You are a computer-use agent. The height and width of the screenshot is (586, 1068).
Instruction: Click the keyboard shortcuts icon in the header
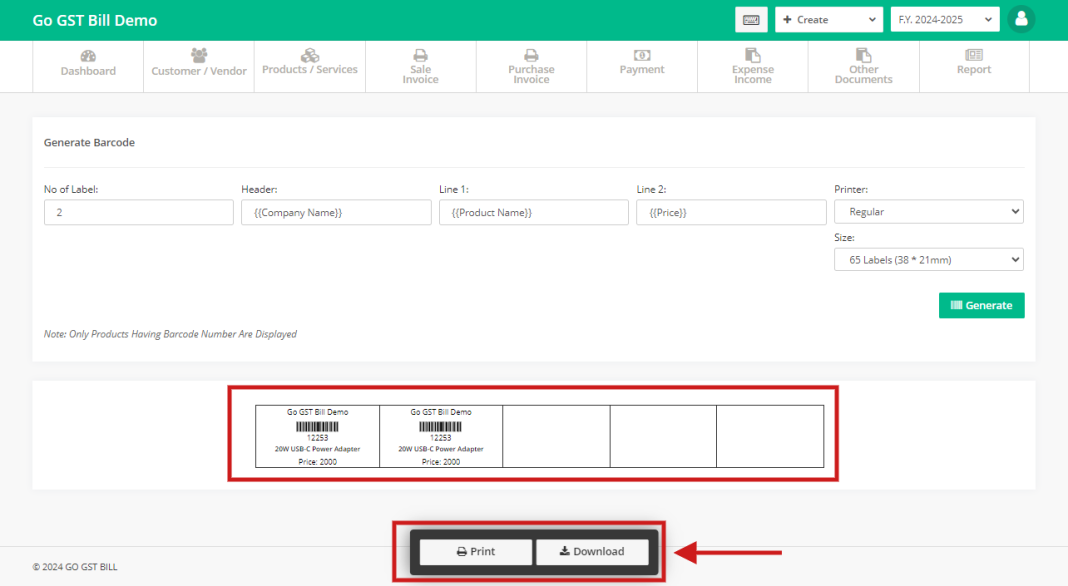[x=751, y=19]
